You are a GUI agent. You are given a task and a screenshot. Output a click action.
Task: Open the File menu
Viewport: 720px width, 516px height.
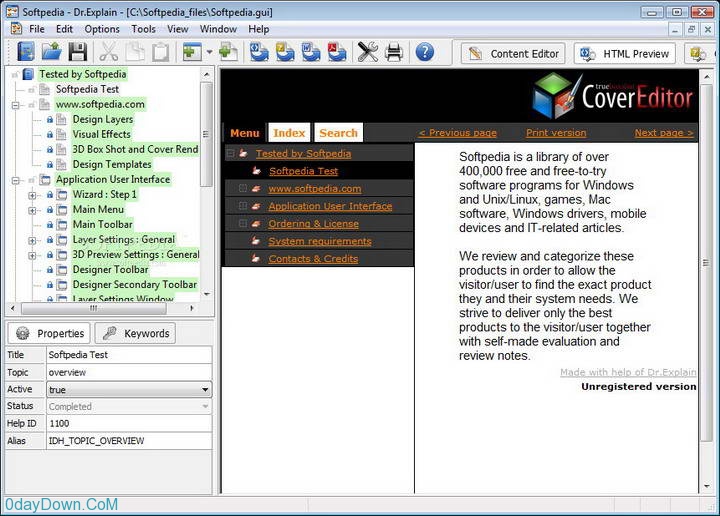tap(37, 29)
